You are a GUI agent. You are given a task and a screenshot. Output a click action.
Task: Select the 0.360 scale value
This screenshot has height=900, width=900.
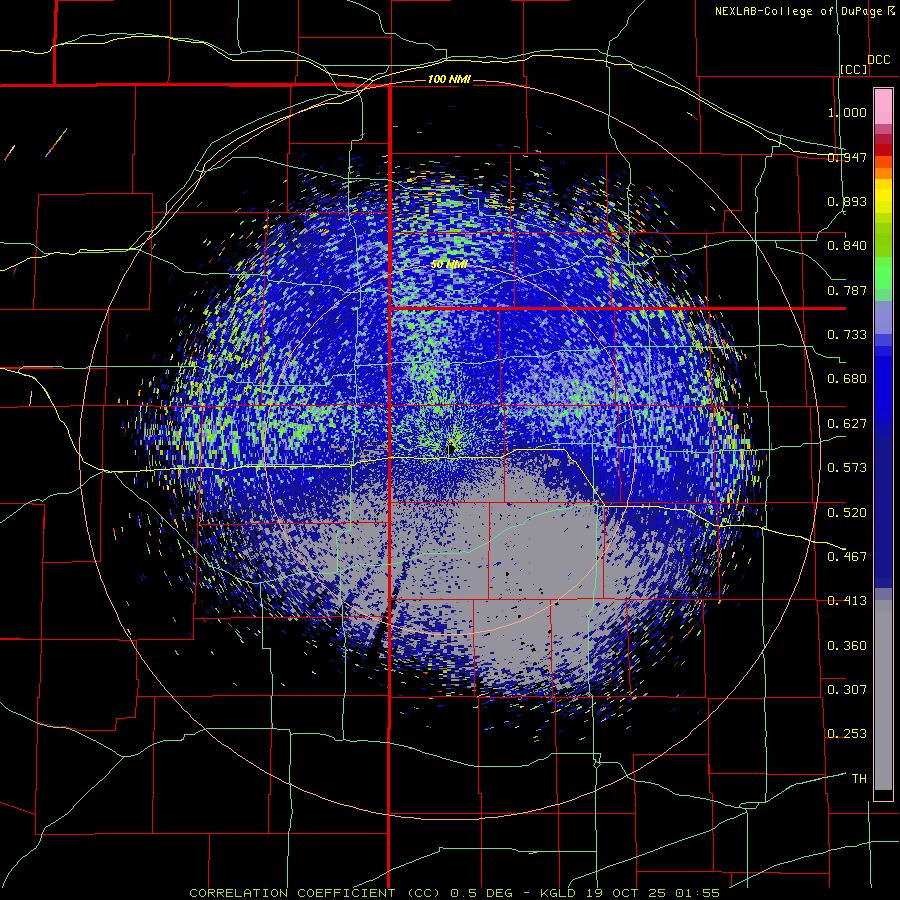[847, 646]
